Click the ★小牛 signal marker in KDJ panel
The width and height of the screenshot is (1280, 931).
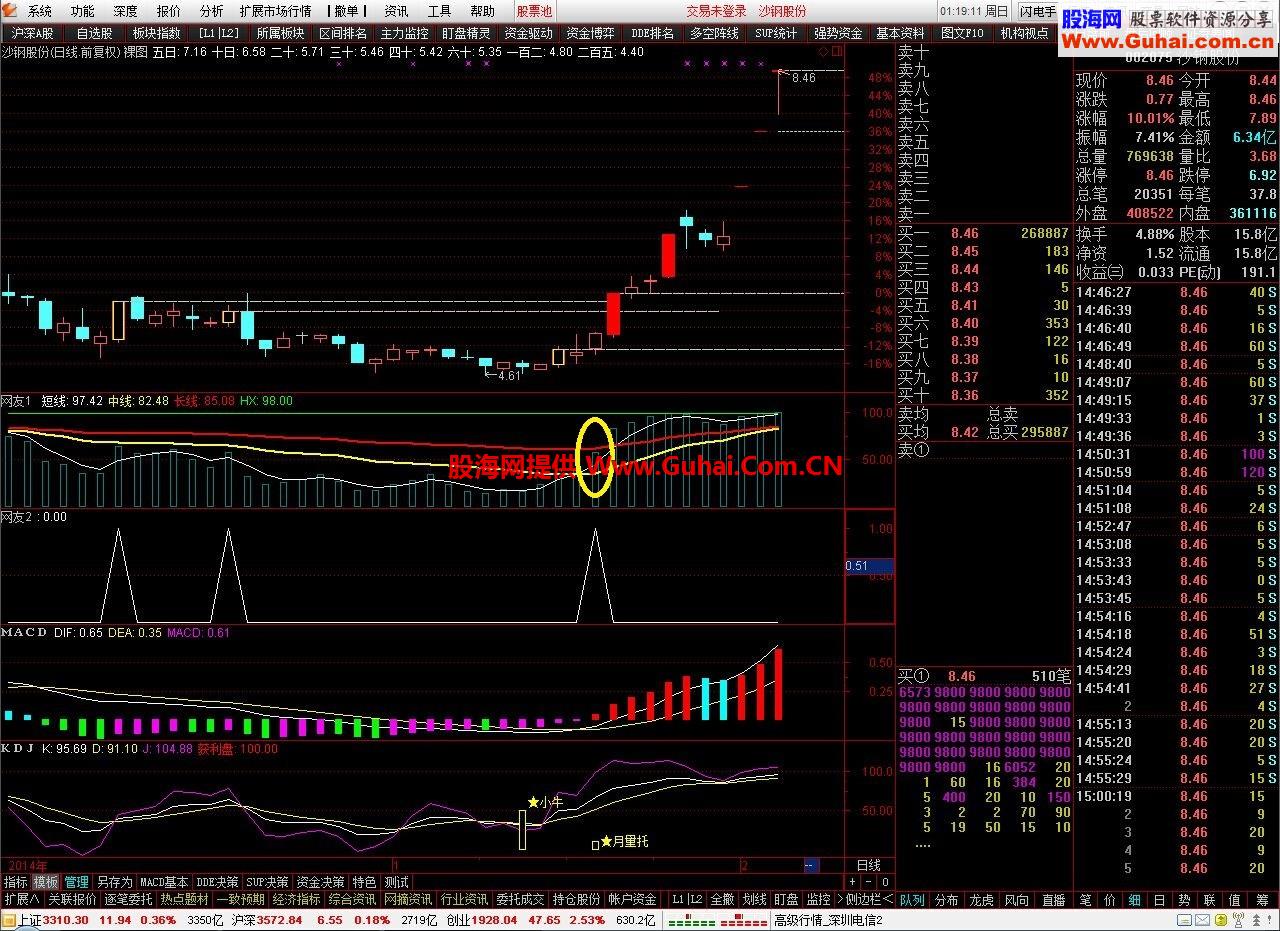click(545, 802)
